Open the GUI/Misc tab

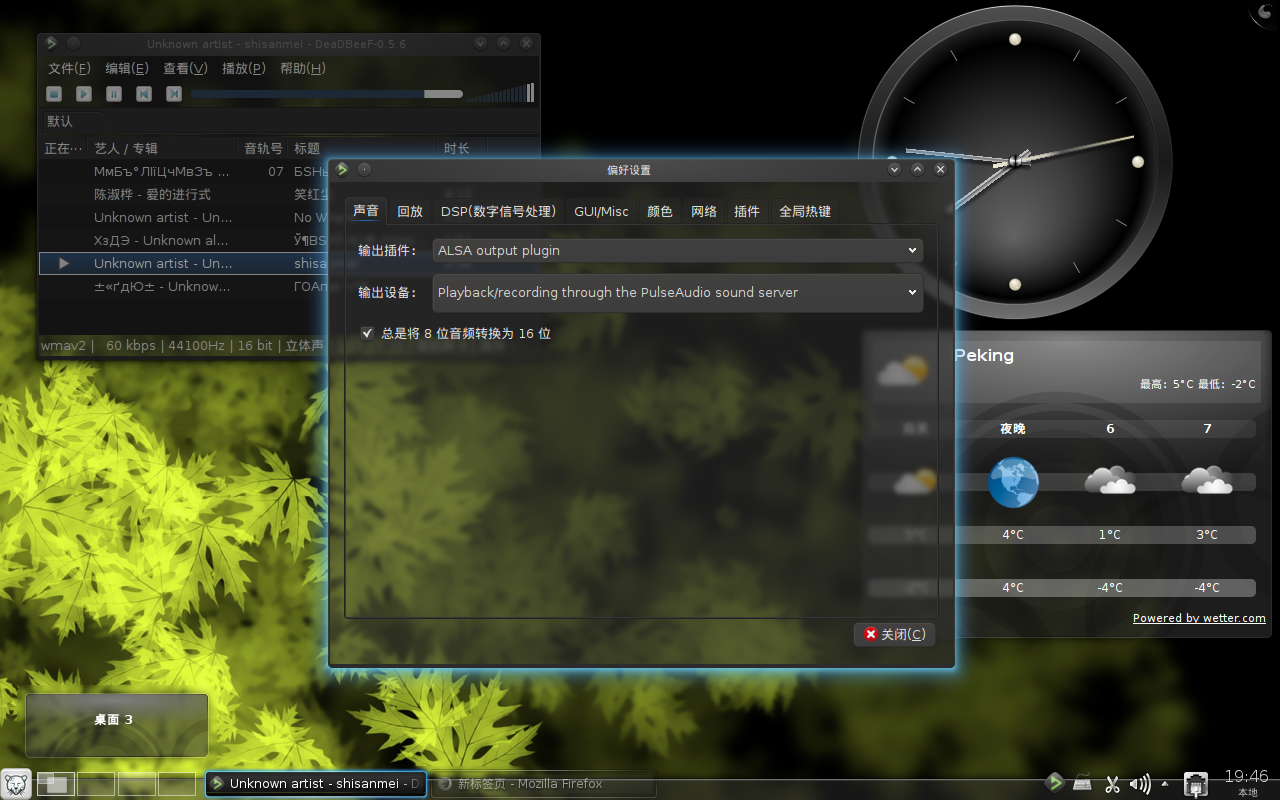(x=601, y=211)
